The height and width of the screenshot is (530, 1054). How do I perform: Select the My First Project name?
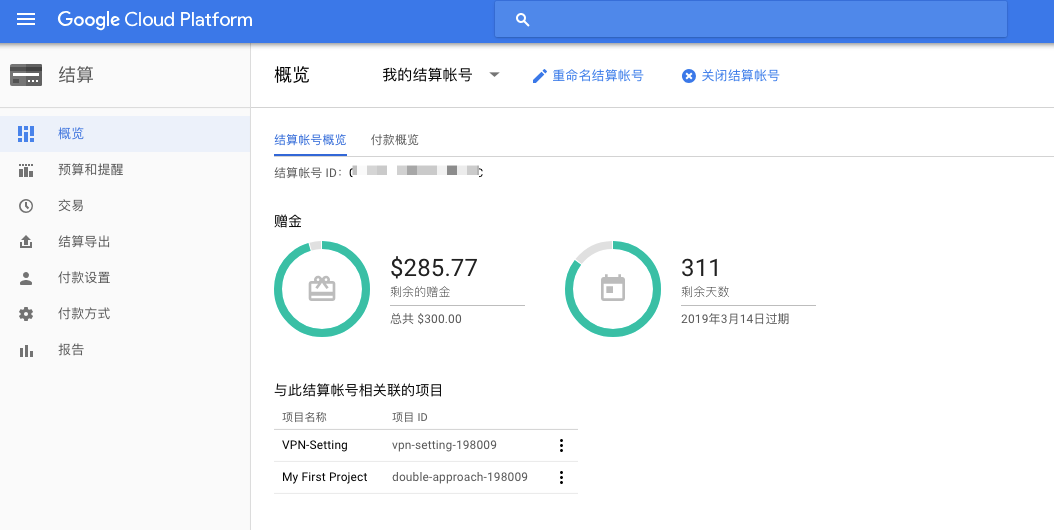point(325,477)
